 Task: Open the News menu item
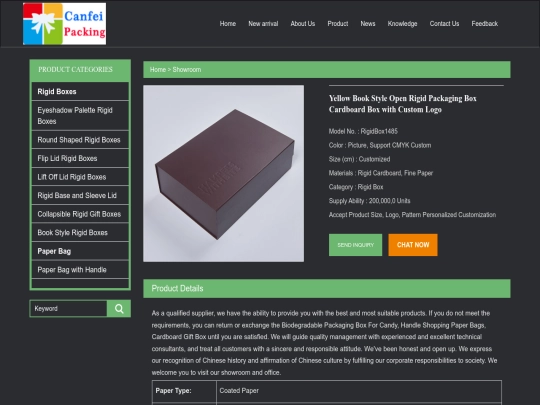click(368, 24)
